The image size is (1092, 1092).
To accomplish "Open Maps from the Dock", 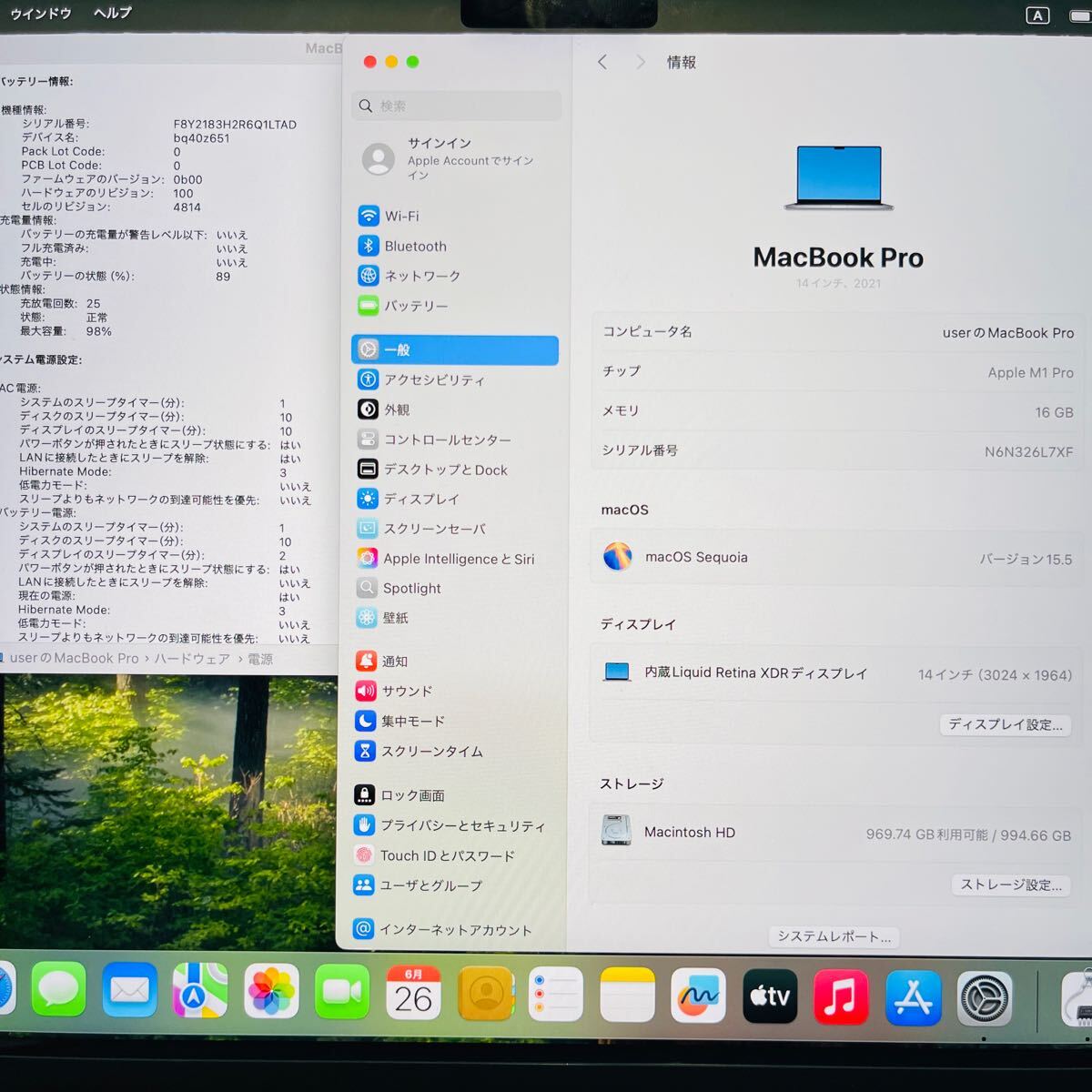I will [200, 990].
